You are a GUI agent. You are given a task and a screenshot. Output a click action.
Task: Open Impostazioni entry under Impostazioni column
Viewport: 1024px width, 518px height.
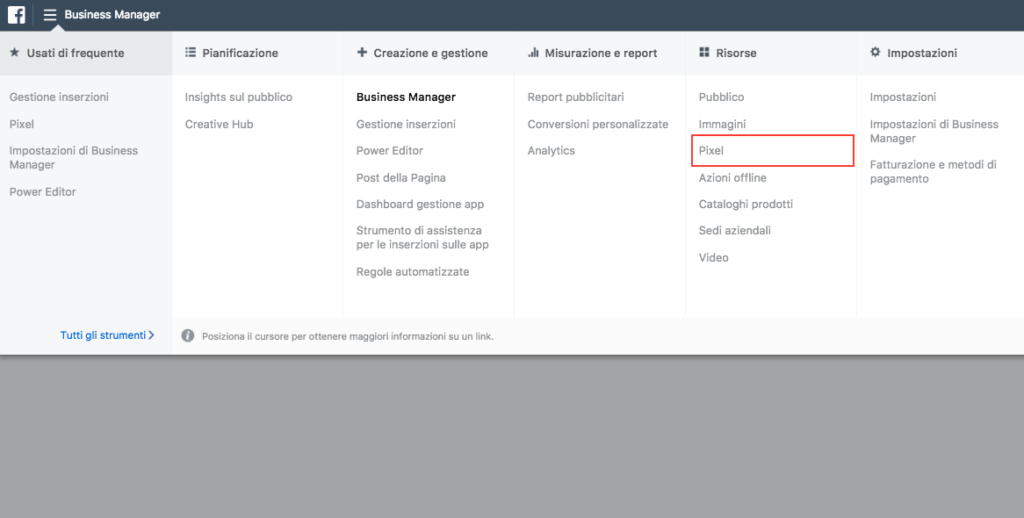click(903, 97)
